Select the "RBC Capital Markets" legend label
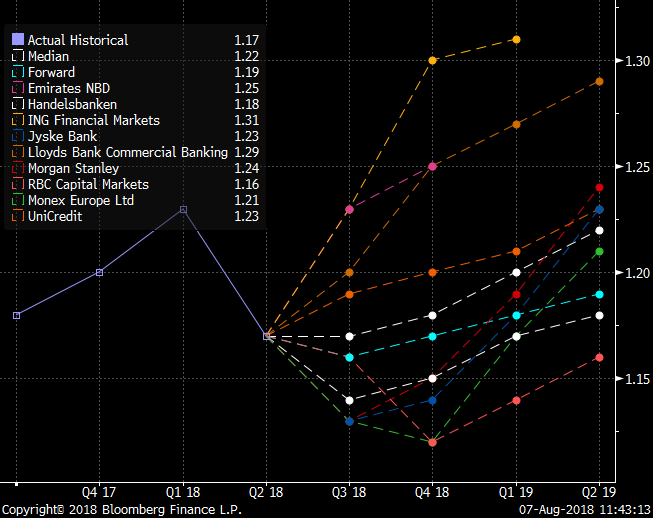The image size is (653, 518). pos(88,184)
